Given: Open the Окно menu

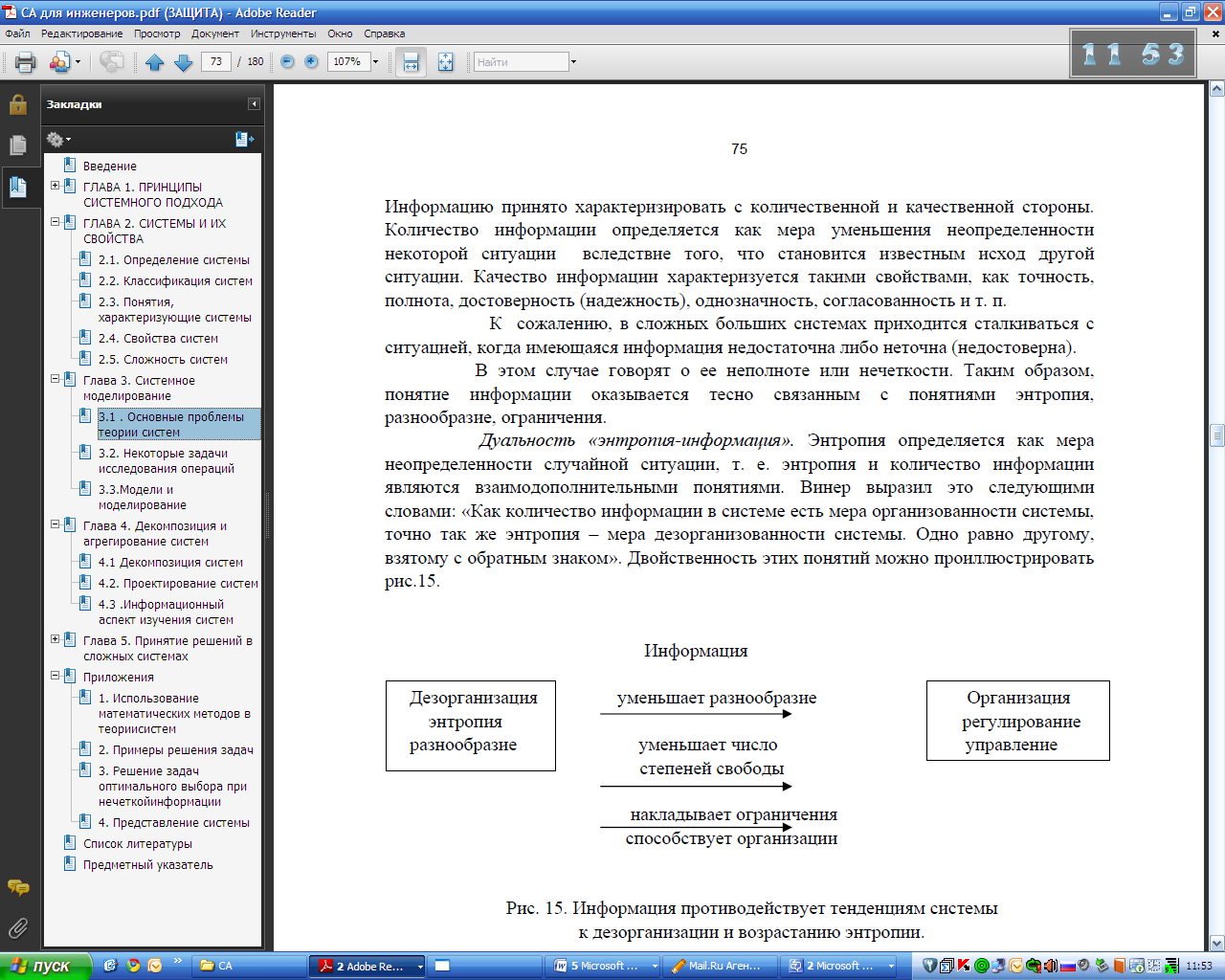Looking at the screenshot, I should pos(340,33).
